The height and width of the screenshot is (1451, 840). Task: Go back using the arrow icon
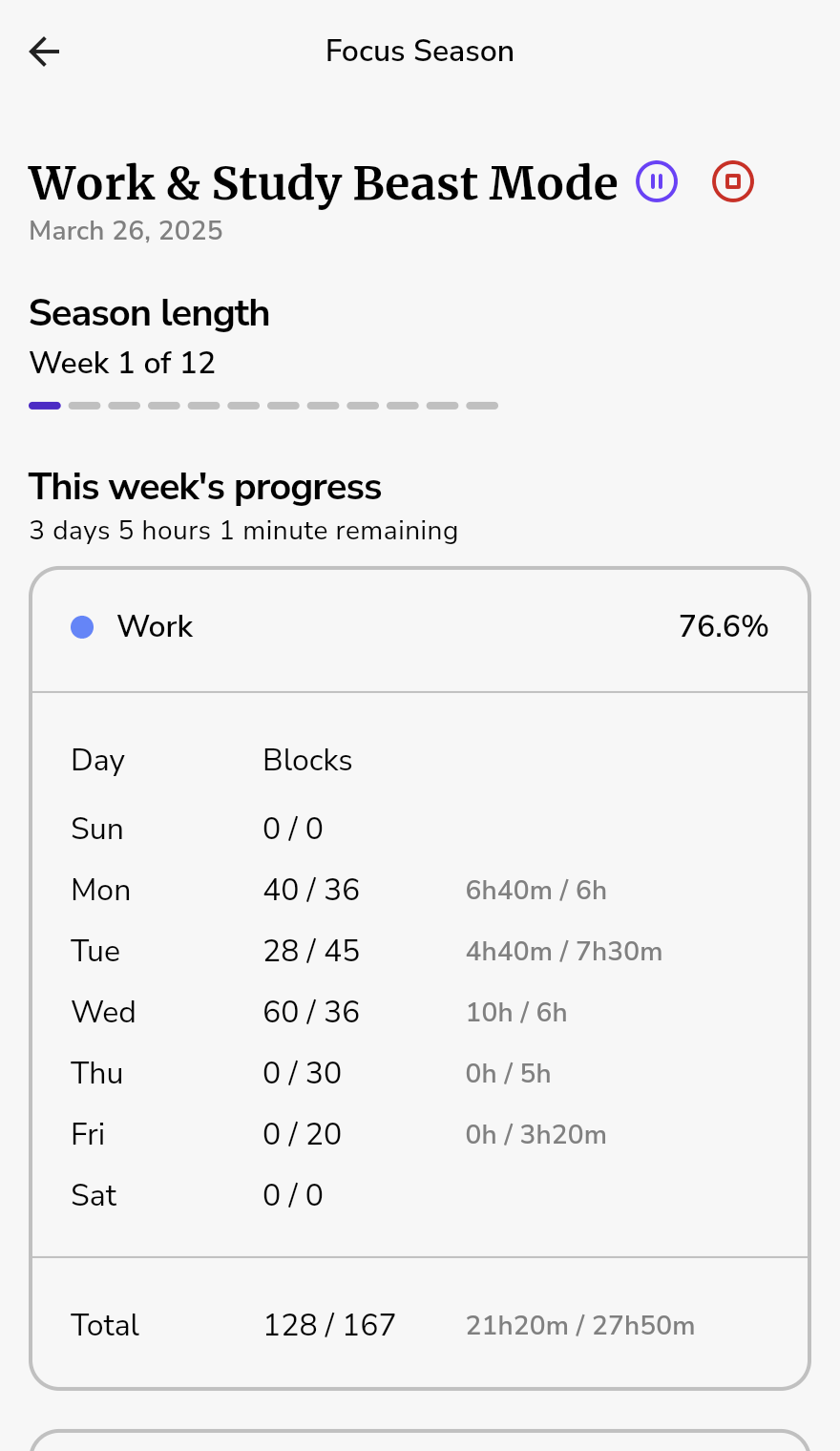[44, 52]
